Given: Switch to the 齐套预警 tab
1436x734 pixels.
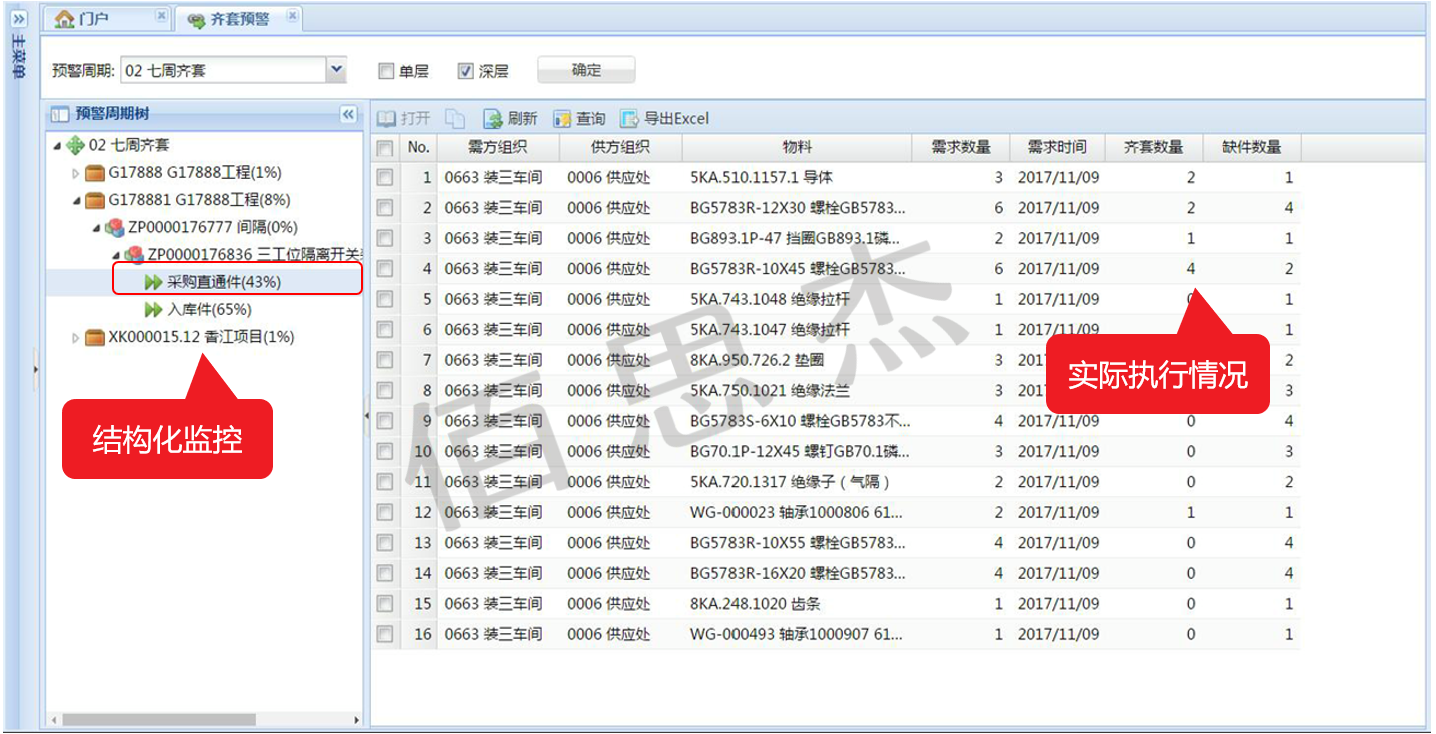Looking at the screenshot, I should pyautogui.click(x=240, y=18).
